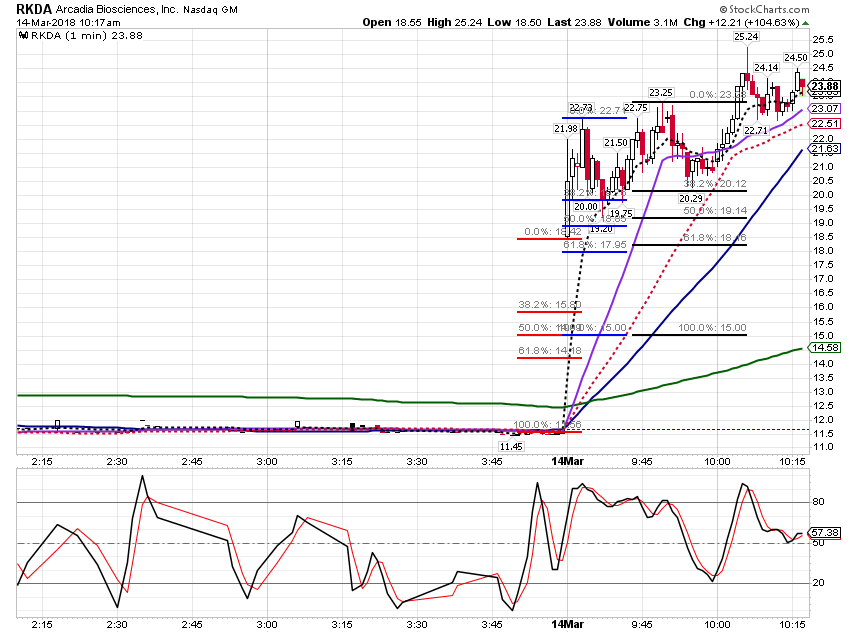Click the 61.8%: 14.18 Fibonacci label
This screenshot has width=850, height=633.
tap(550, 351)
